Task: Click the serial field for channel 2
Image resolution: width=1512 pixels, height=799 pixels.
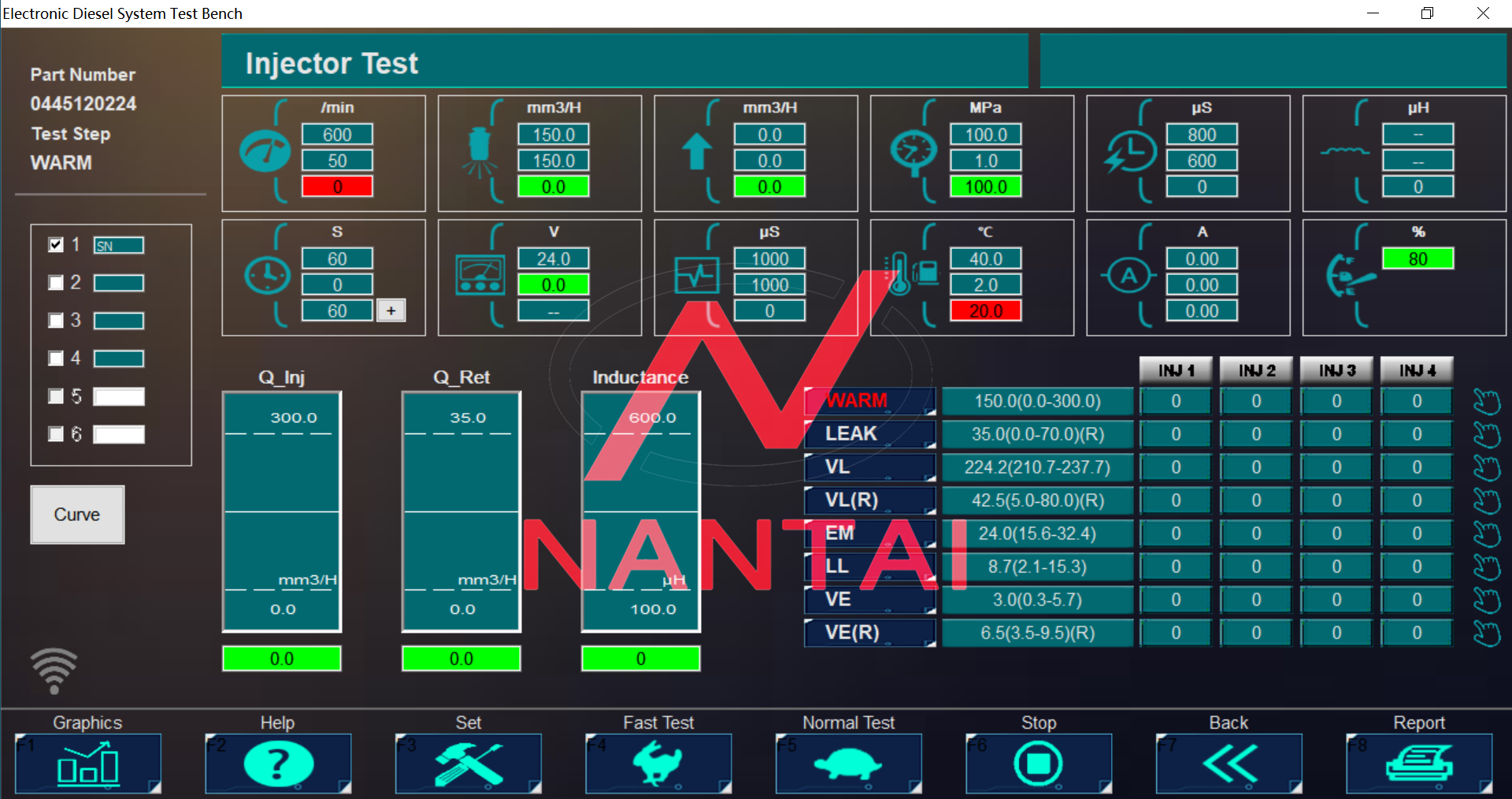Action: tap(119, 283)
